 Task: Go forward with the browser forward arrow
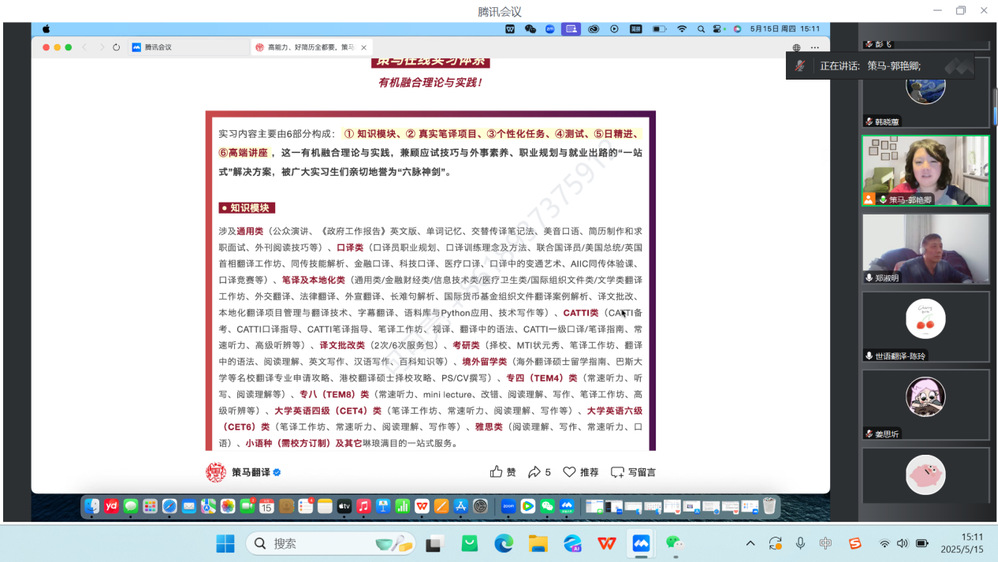[101, 47]
